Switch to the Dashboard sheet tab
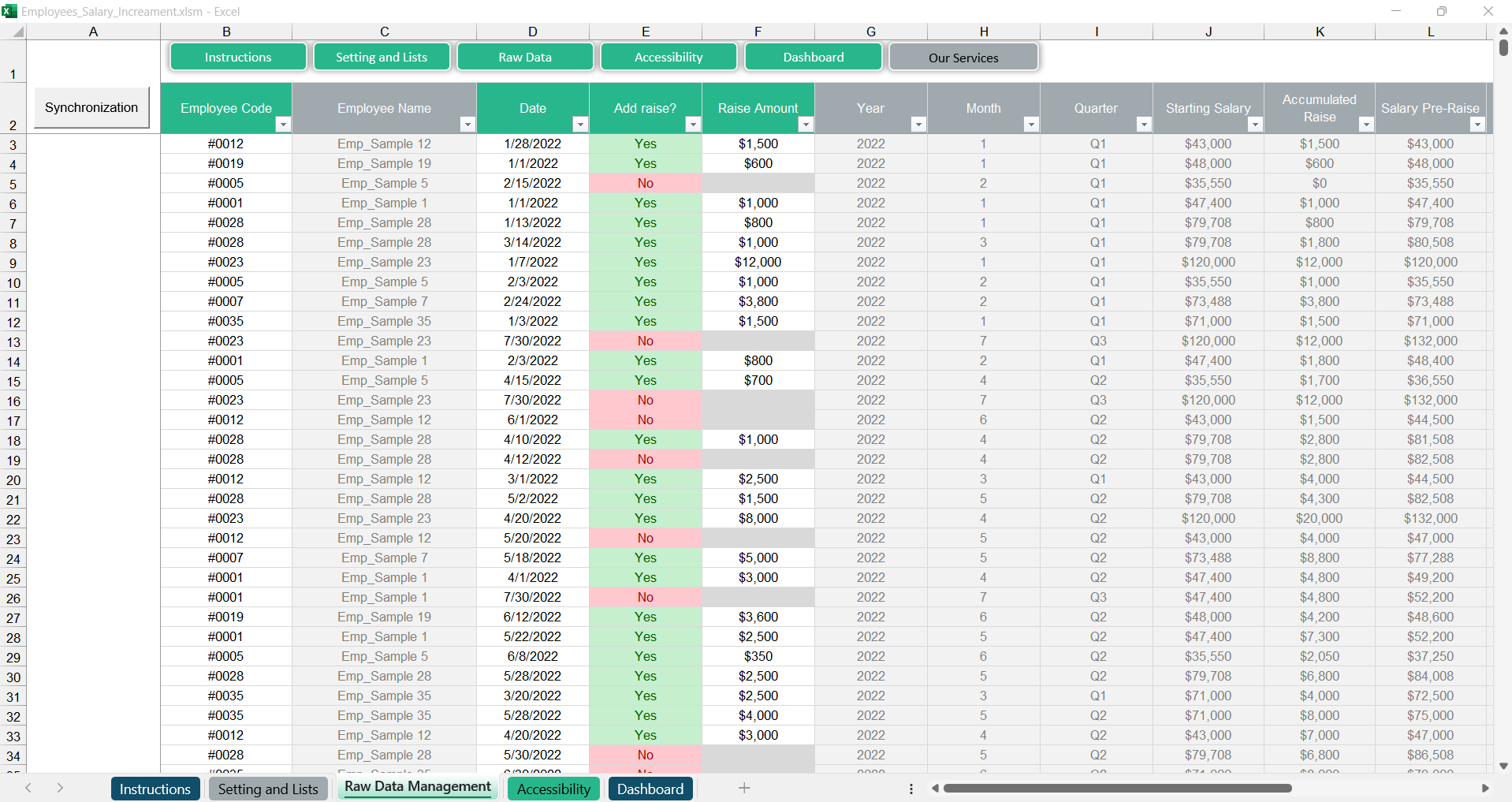This screenshot has height=802, width=1512. coord(650,789)
